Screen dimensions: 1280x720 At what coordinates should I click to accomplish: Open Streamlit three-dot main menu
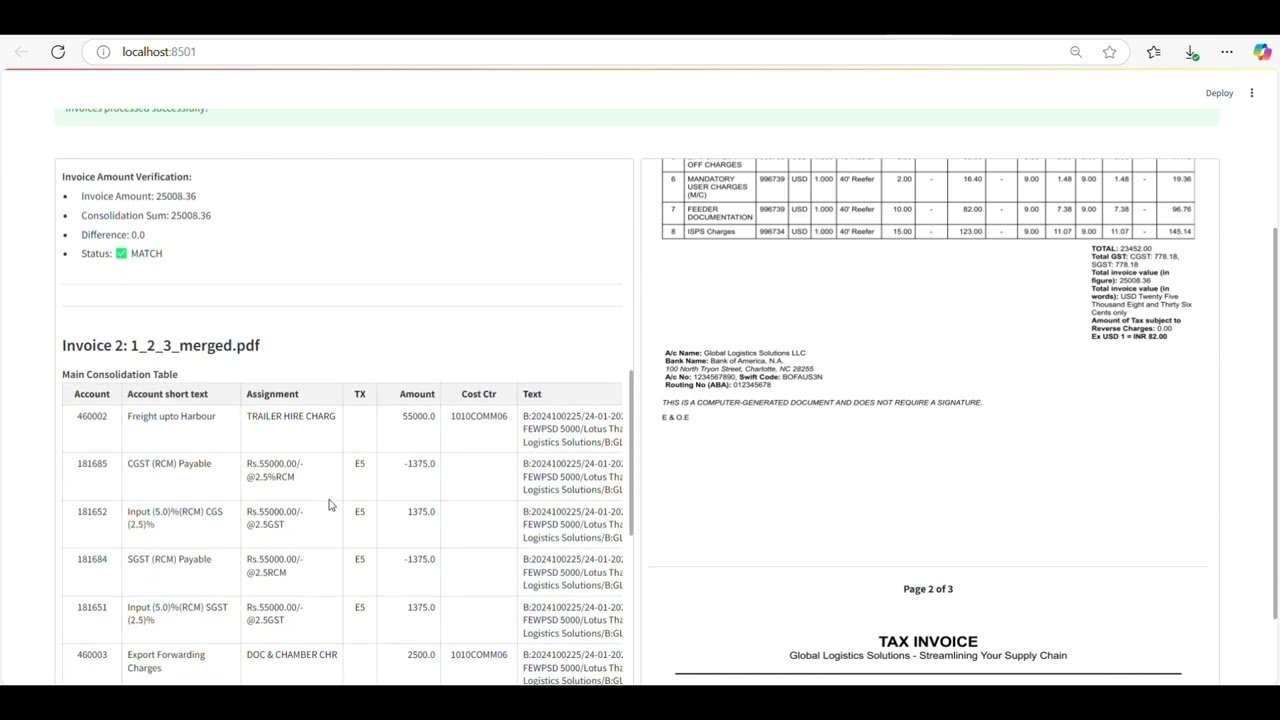click(1251, 93)
